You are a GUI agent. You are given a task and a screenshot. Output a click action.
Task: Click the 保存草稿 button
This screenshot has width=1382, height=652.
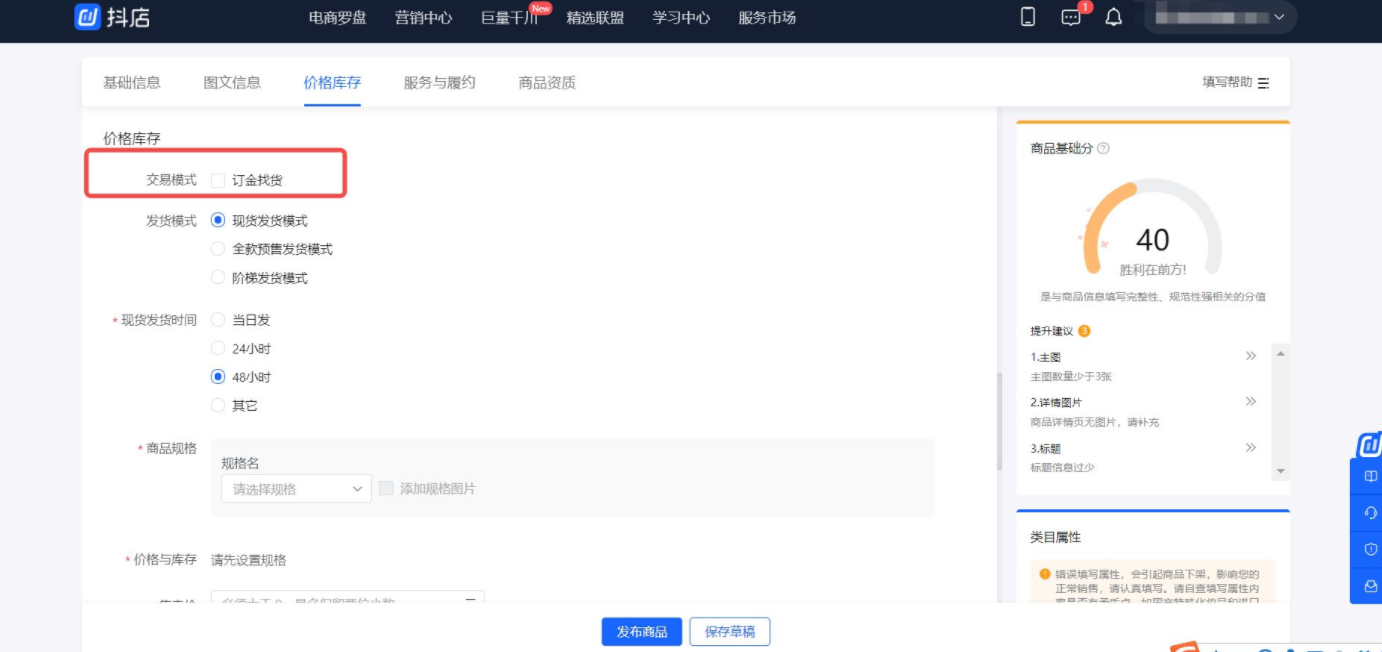[x=730, y=632]
